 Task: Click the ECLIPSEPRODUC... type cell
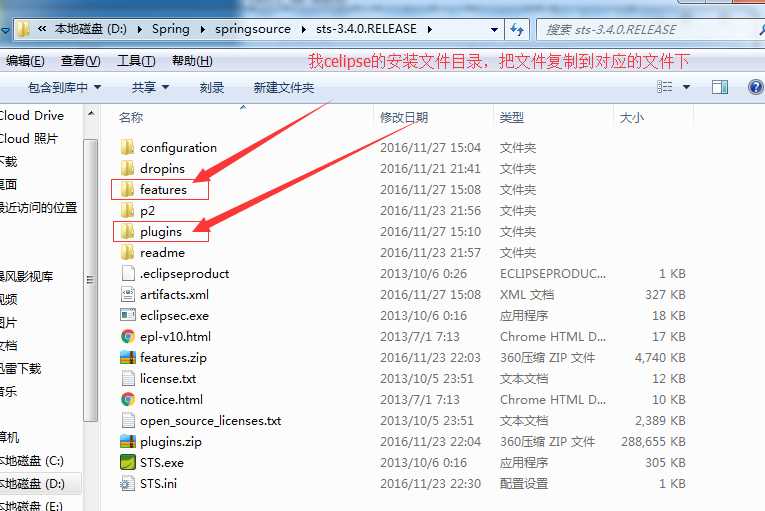(553, 273)
